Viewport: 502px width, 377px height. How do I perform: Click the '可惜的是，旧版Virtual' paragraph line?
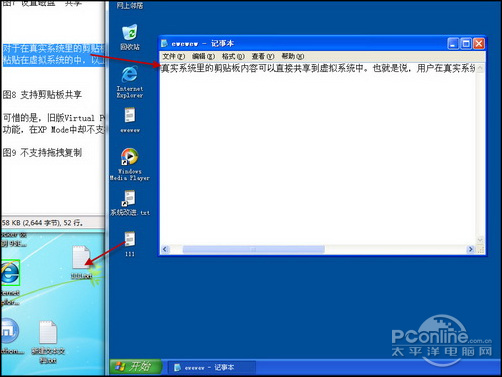(53, 118)
